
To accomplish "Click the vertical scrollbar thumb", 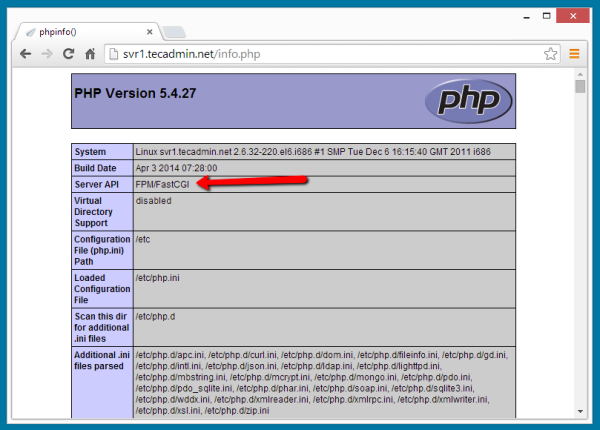I will pos(580,87).
